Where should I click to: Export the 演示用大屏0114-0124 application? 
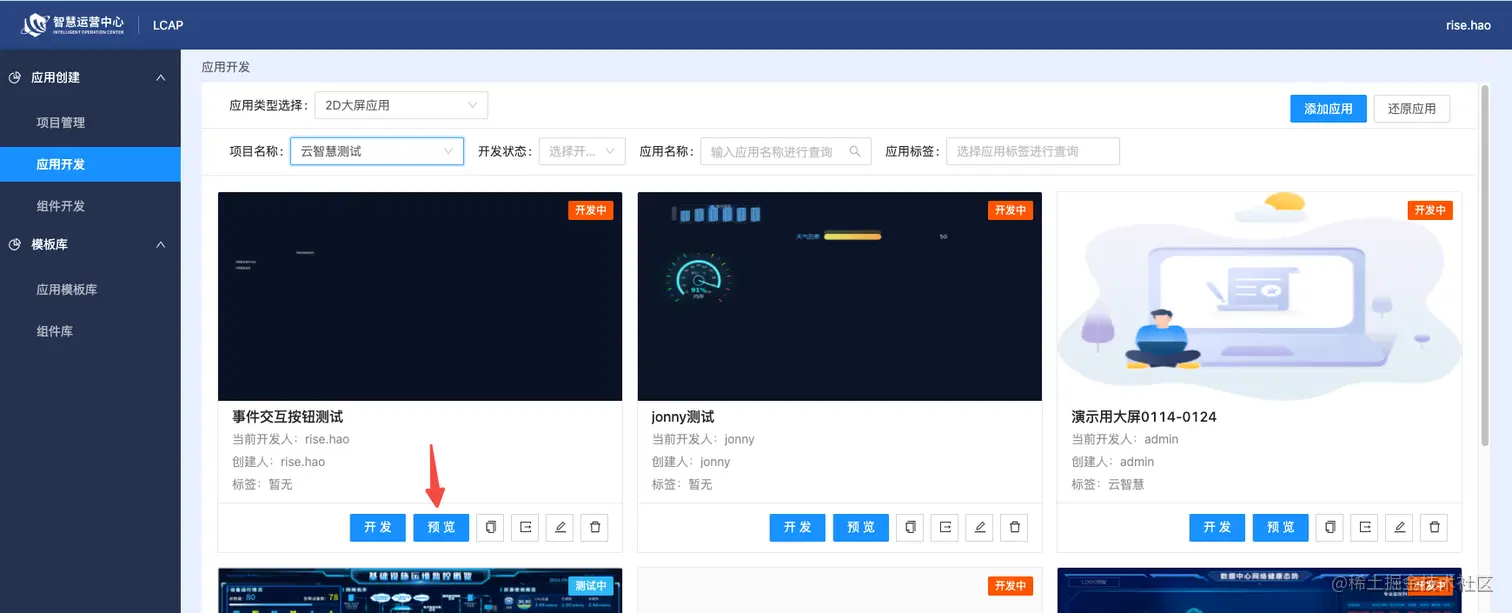[1365, 527]
